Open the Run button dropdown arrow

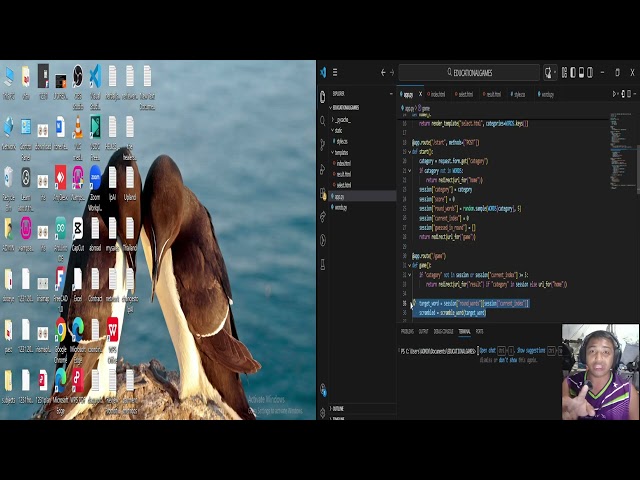point(619,94)
